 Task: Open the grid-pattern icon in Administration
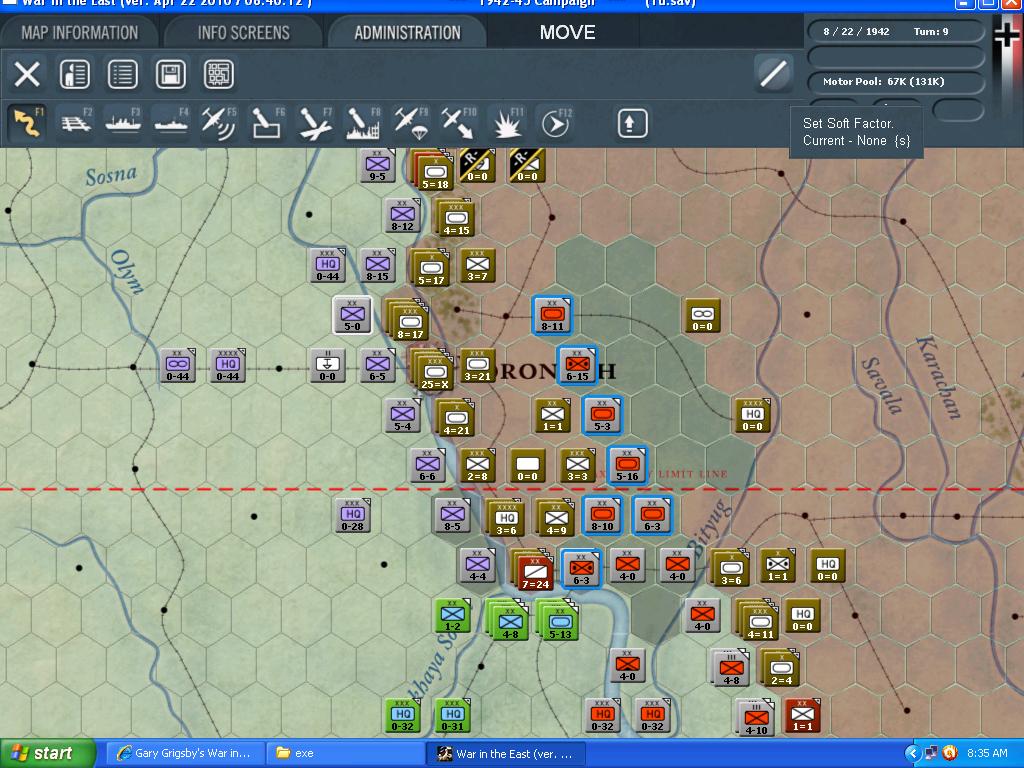pyautogui.click(x=219, y=74)
